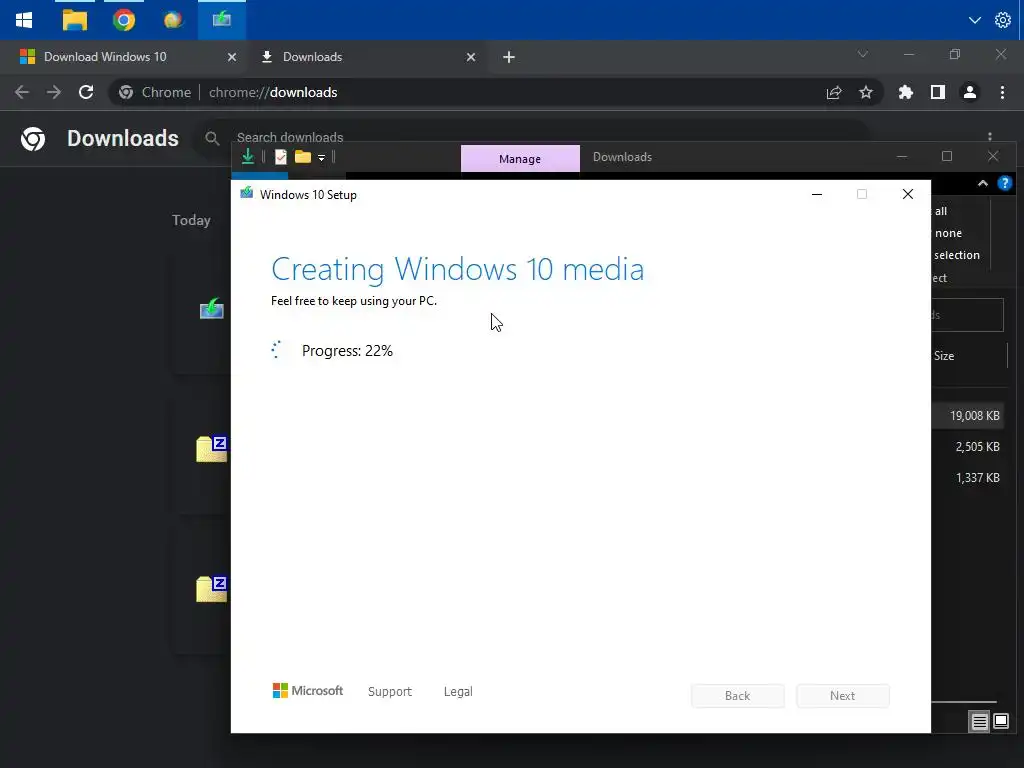The image size is (1024, 768).
Task: Open Explorer help icon
Action: [1004, 184]
